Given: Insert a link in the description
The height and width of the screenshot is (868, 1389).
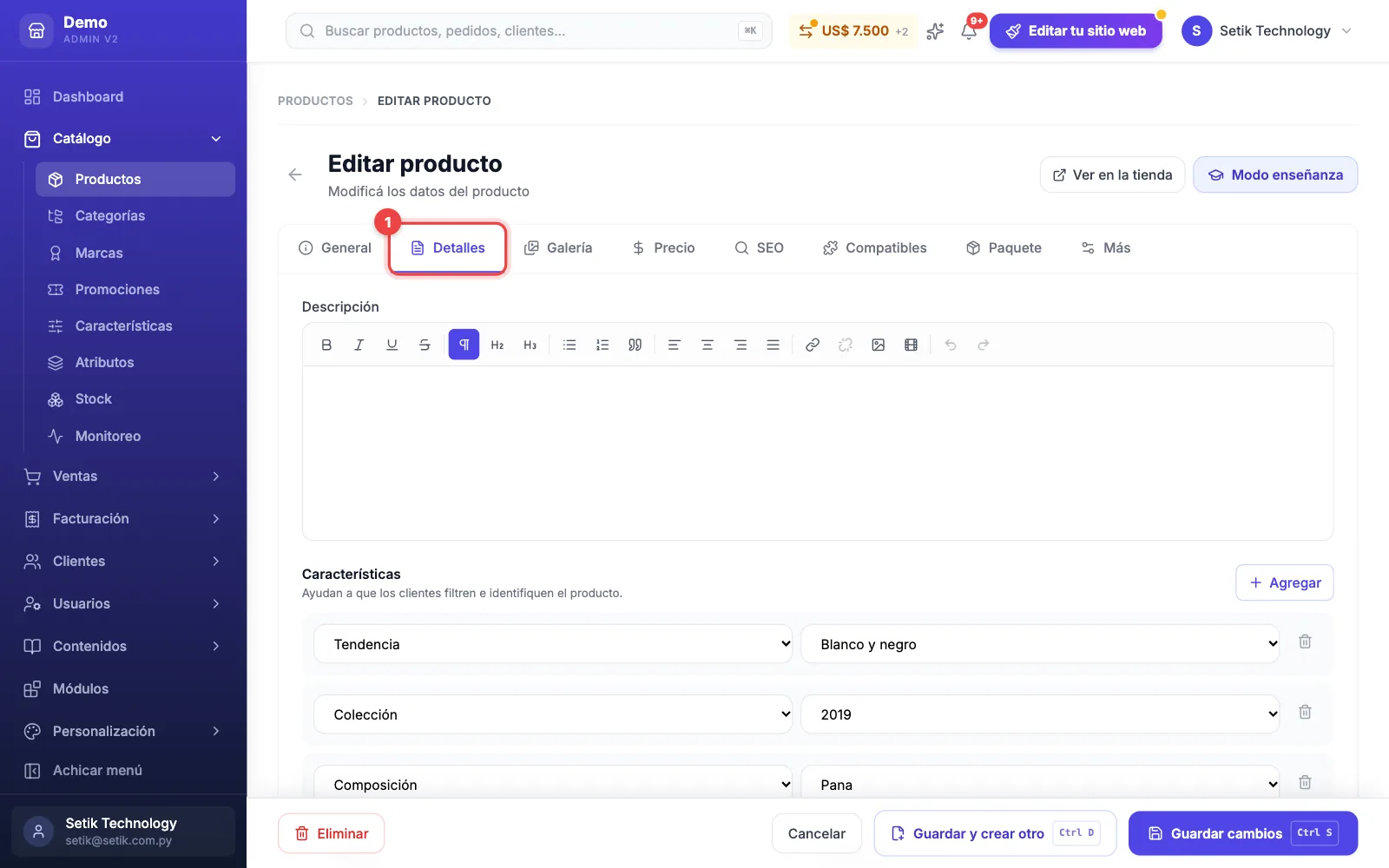Looking at the screenshot, I should (x=813, y=345).
